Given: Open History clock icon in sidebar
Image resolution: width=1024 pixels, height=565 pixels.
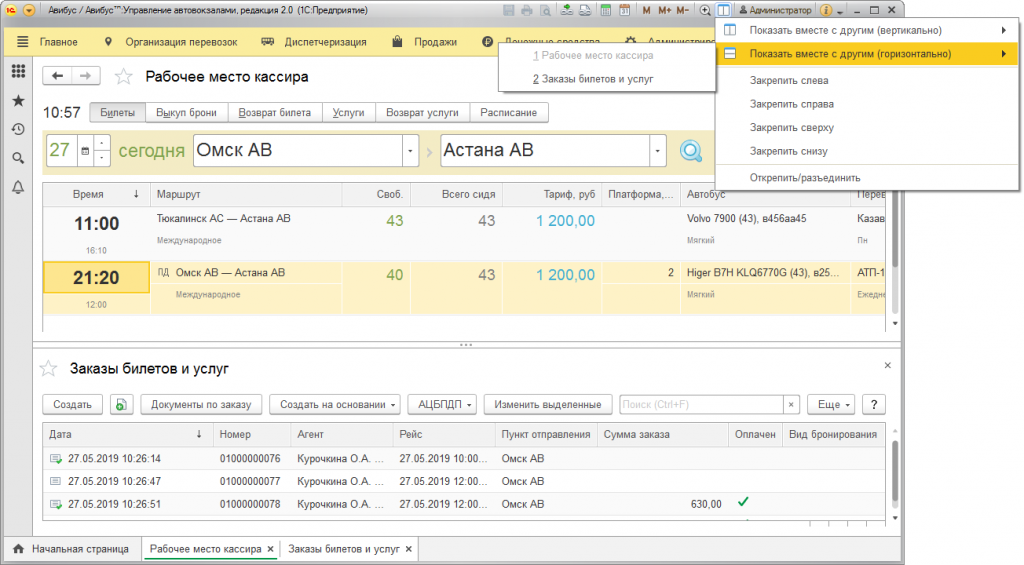Looking at the screenshot, I should coord(18,129).
